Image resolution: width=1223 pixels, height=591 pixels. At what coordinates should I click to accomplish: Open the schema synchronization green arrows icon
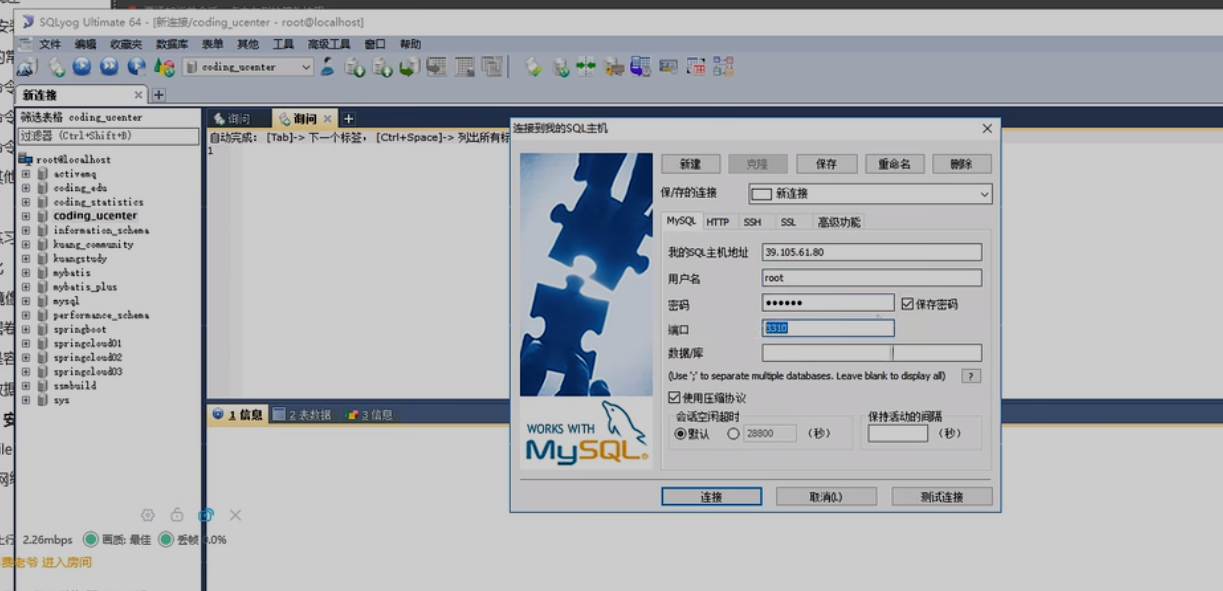click(585, 67)
